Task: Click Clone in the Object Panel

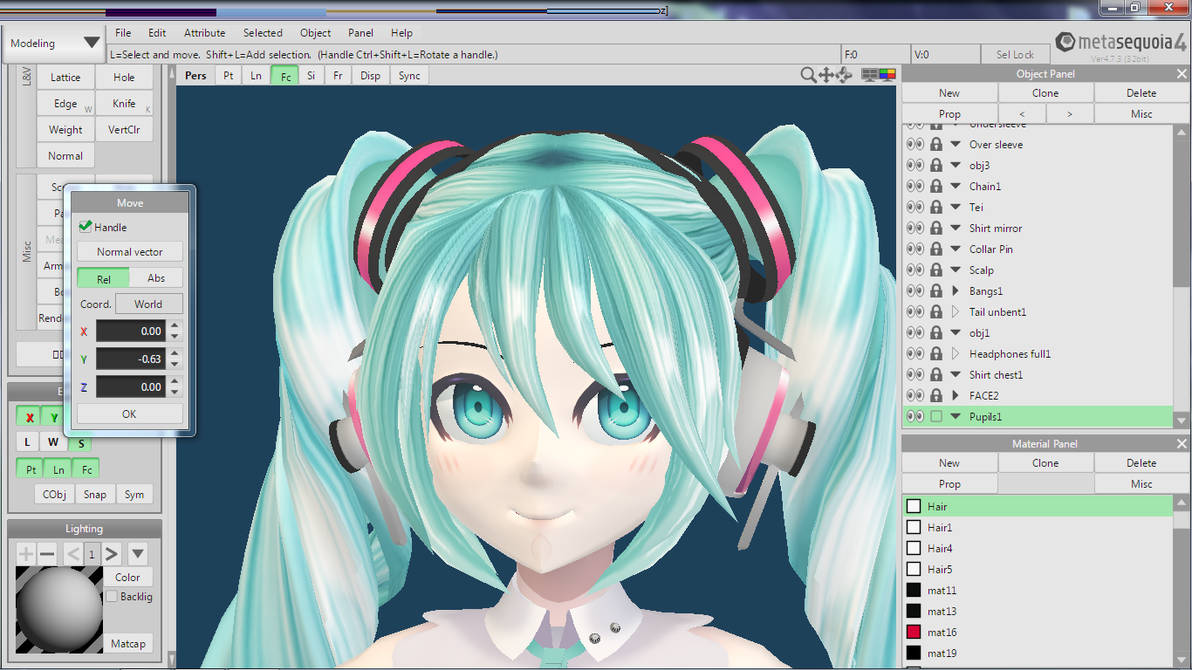Action: 1045,93
